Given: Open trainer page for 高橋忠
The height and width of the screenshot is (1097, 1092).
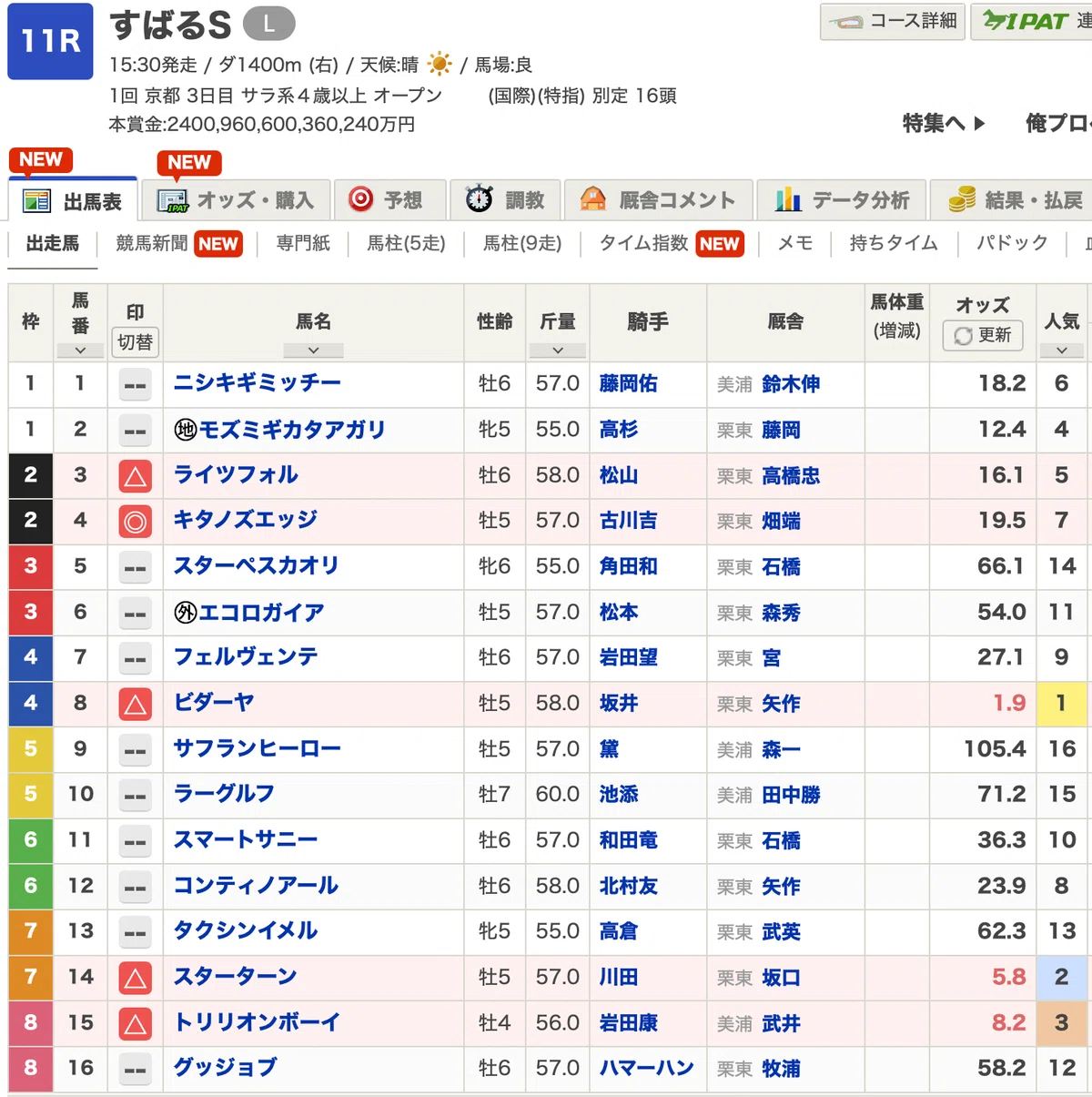Looking at the screenshot, I should (x=791, y=475).
